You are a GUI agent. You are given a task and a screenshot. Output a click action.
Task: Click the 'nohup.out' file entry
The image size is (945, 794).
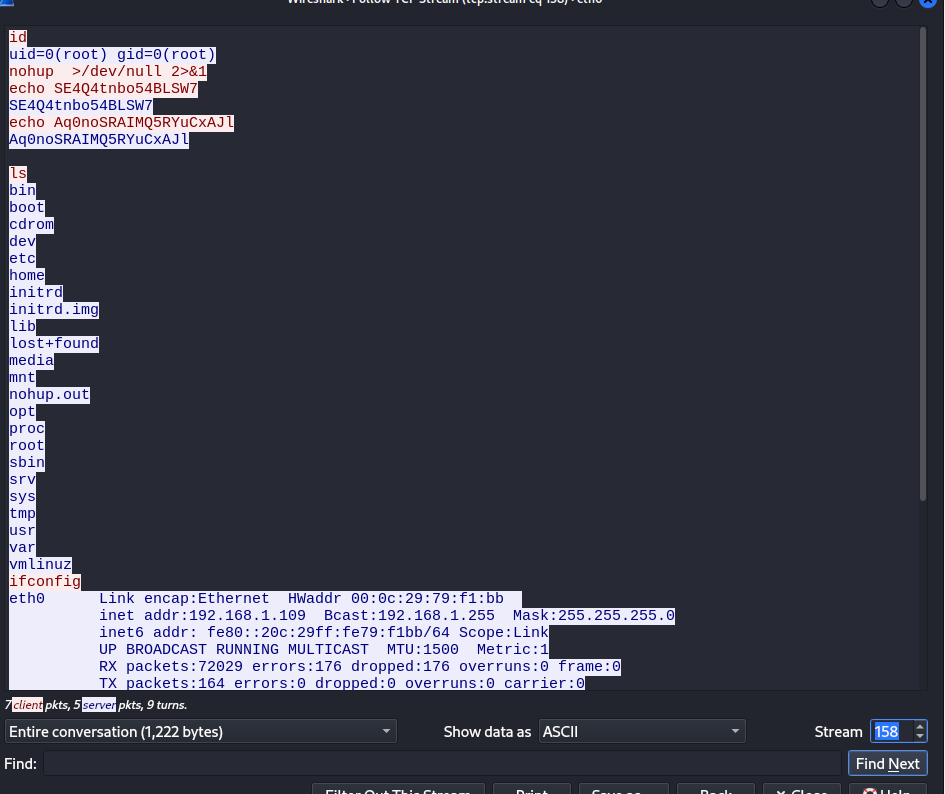click(x=49, y=394)
